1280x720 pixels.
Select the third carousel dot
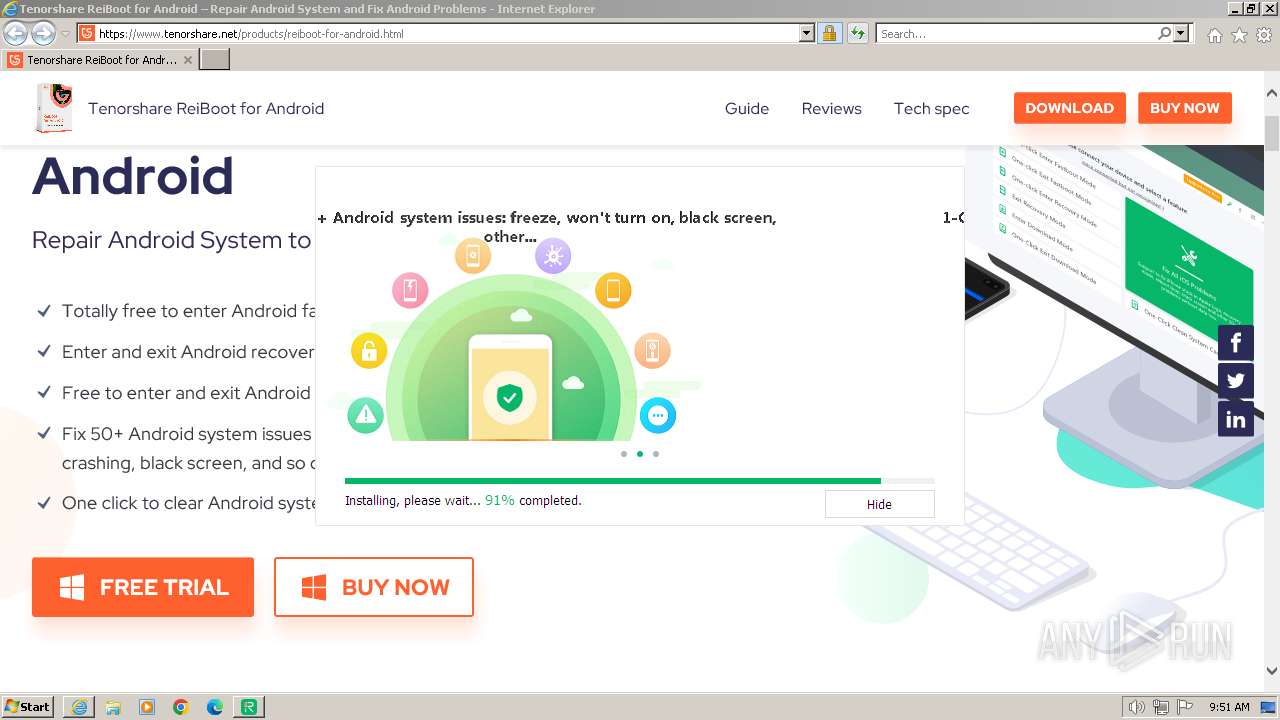tap(656, 454)
